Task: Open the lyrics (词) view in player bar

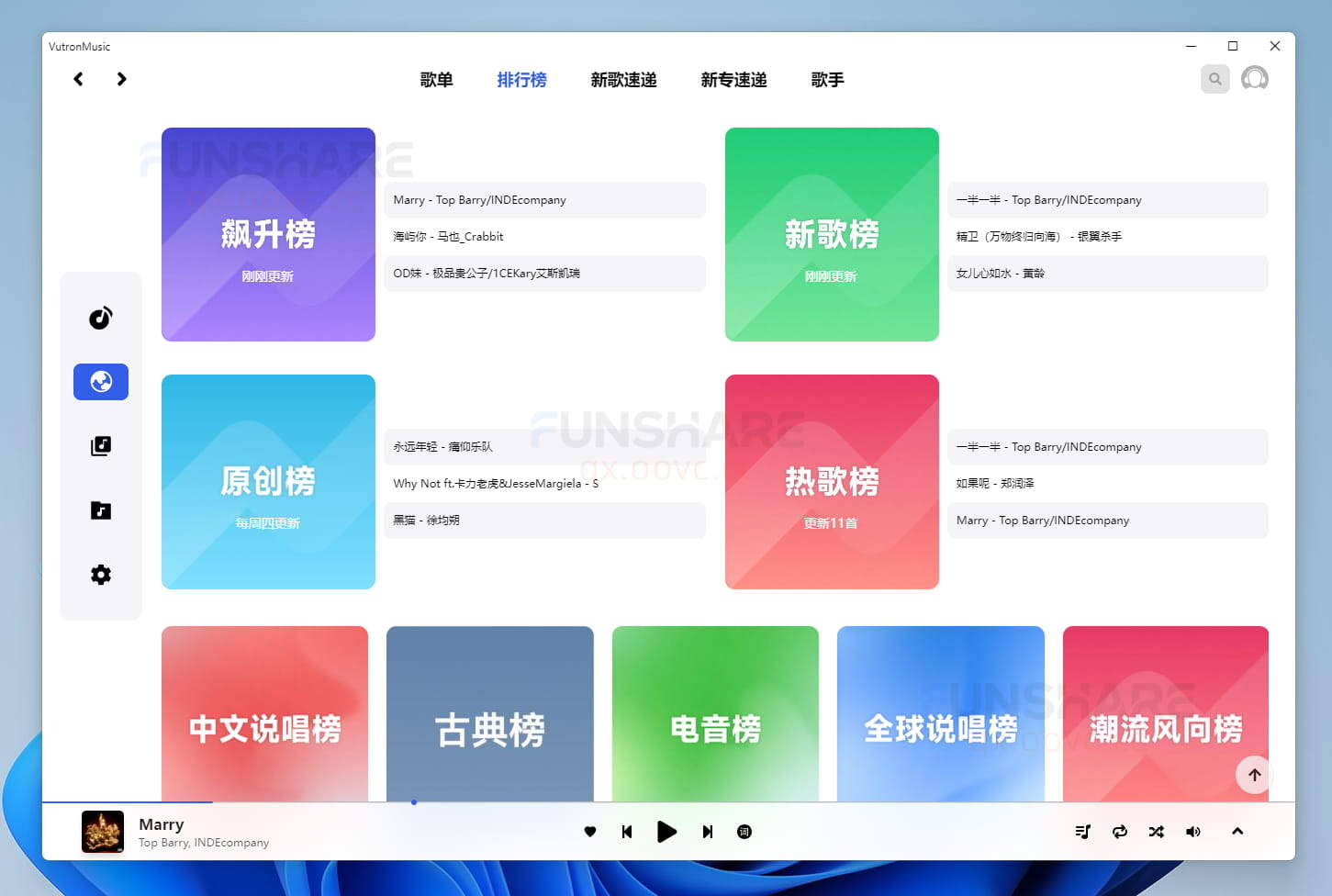Action: point(744,832)
